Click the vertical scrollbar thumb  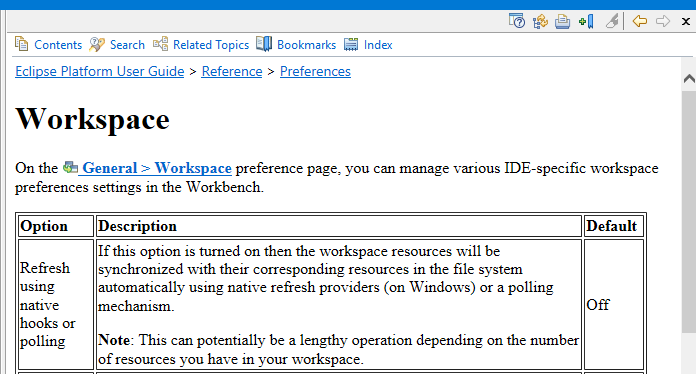click(x=689, y=211)
